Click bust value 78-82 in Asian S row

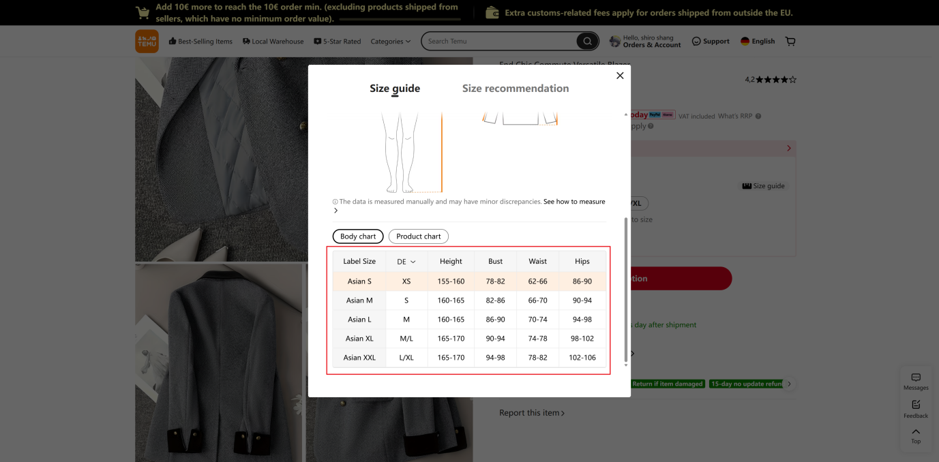495,281
